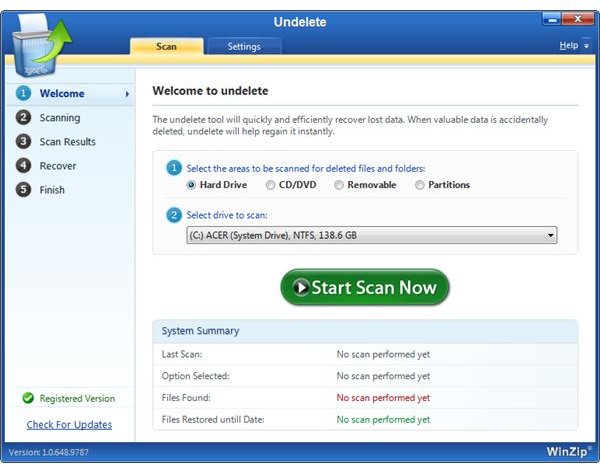This screenshot has width=600, height=466.
Task: Choose the Removable radio option
Action: pos(339,185)
